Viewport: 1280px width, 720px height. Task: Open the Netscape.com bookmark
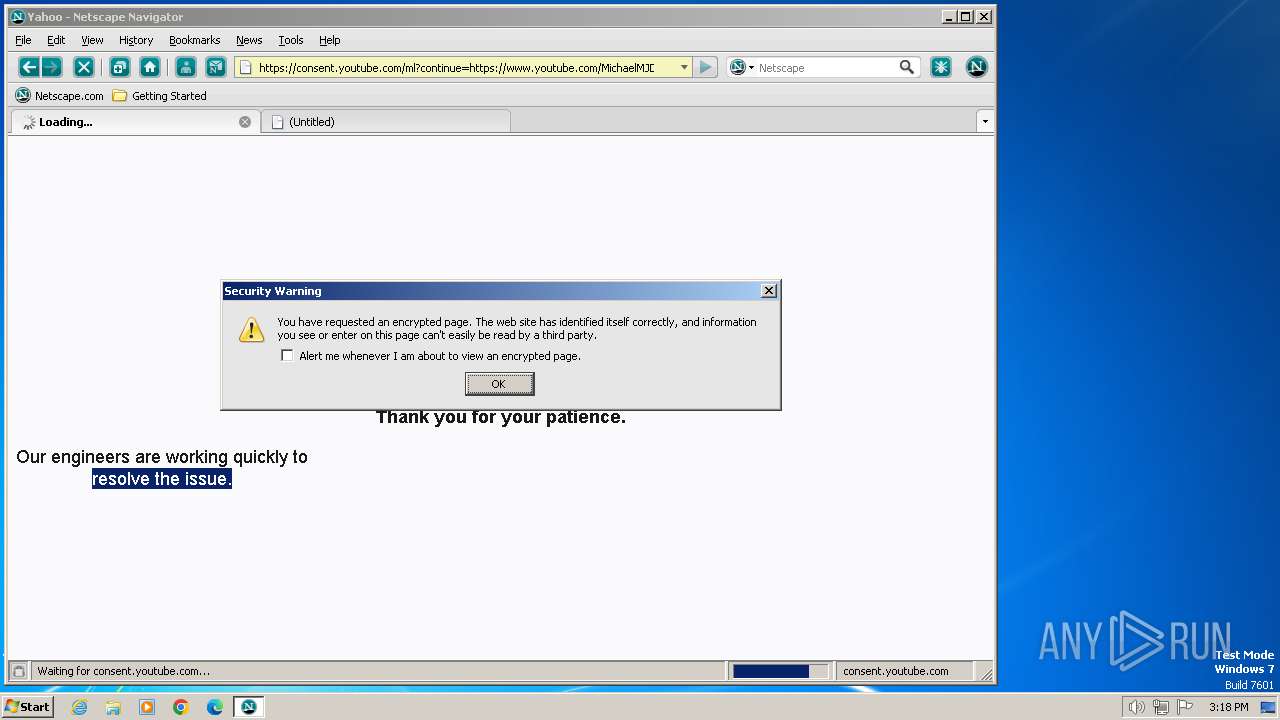click(60, 96)
